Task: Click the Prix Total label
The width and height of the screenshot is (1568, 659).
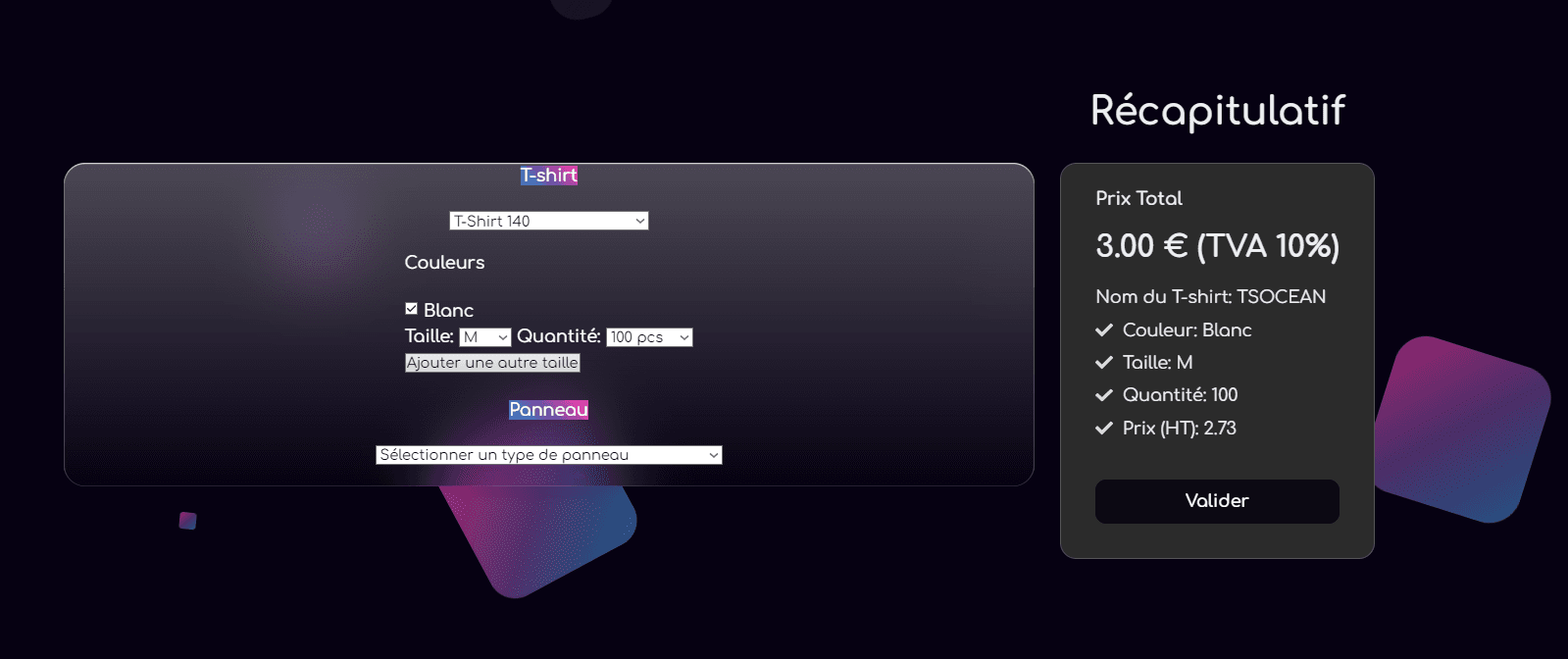Action: 1138,198
